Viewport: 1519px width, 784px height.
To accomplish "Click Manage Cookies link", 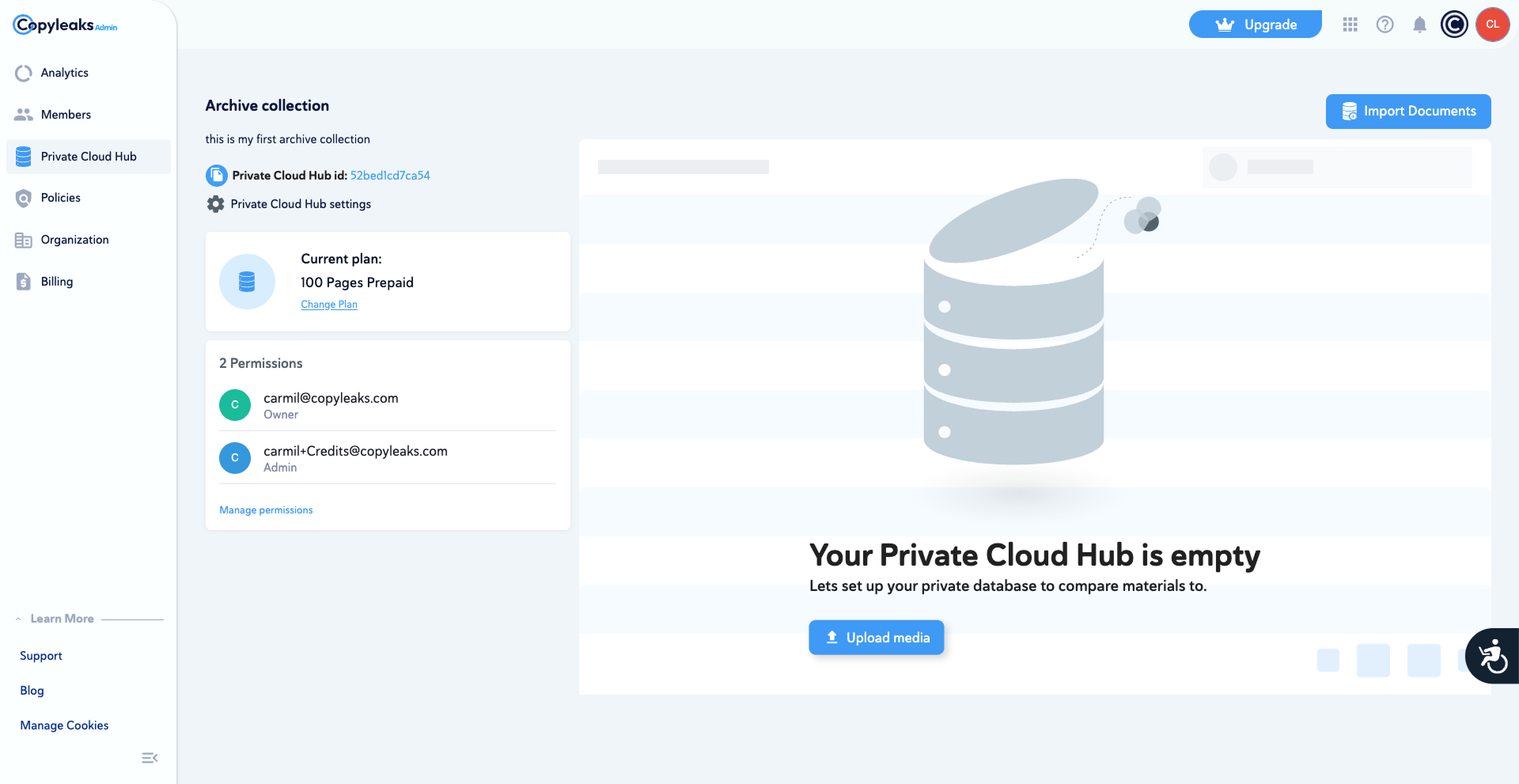I will click(x=64, y=725).
